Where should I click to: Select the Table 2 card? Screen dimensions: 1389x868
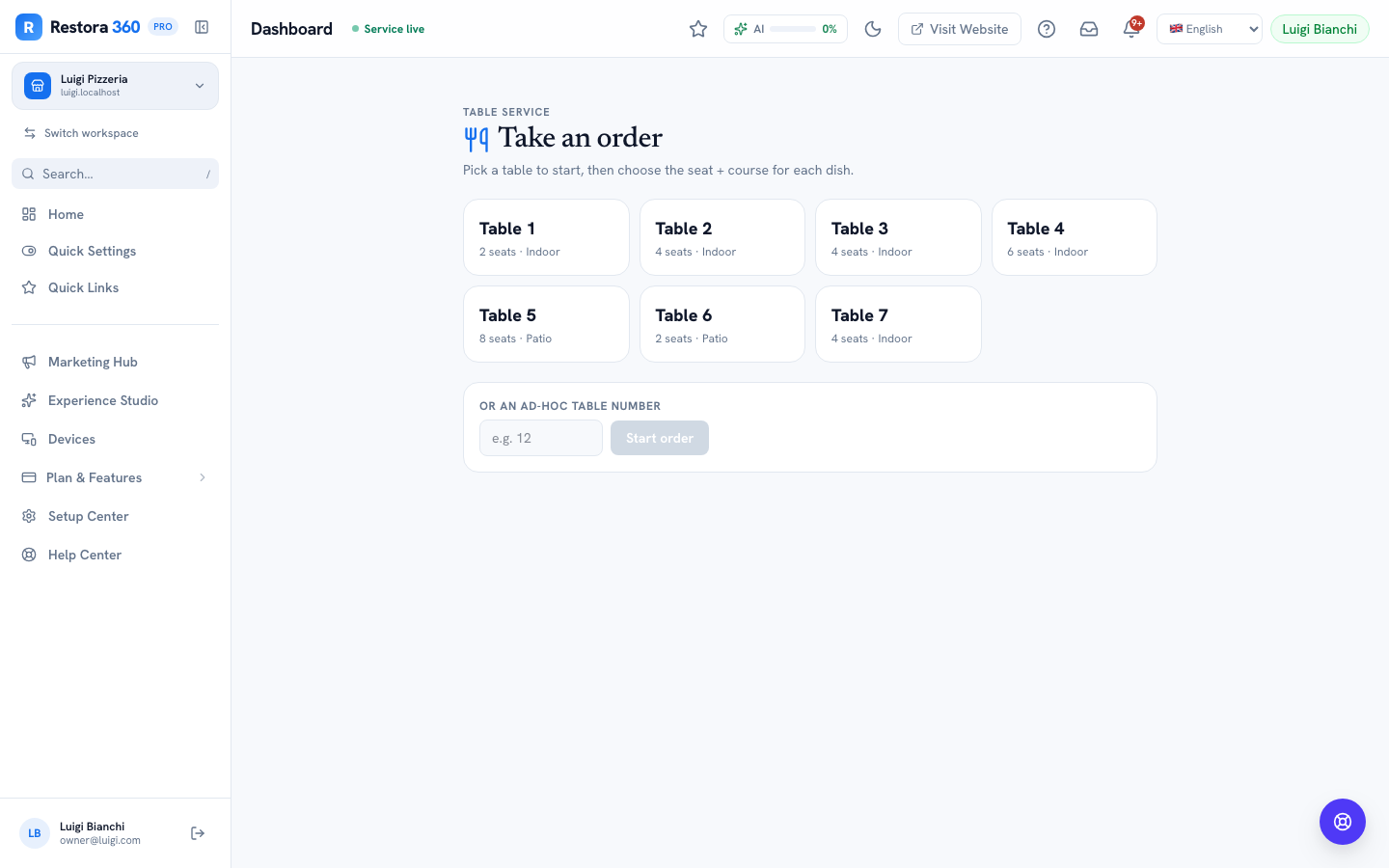(722, 237)
